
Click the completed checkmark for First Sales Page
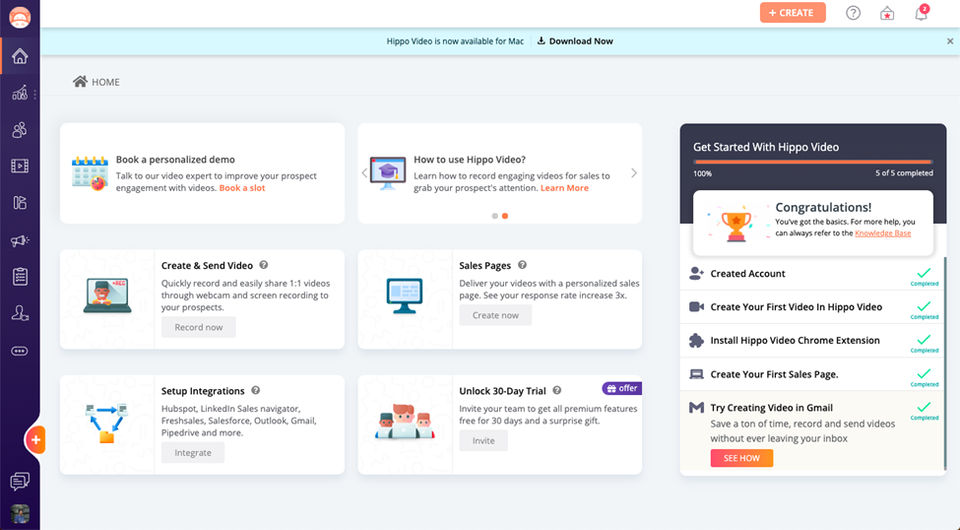coord(924,373)
